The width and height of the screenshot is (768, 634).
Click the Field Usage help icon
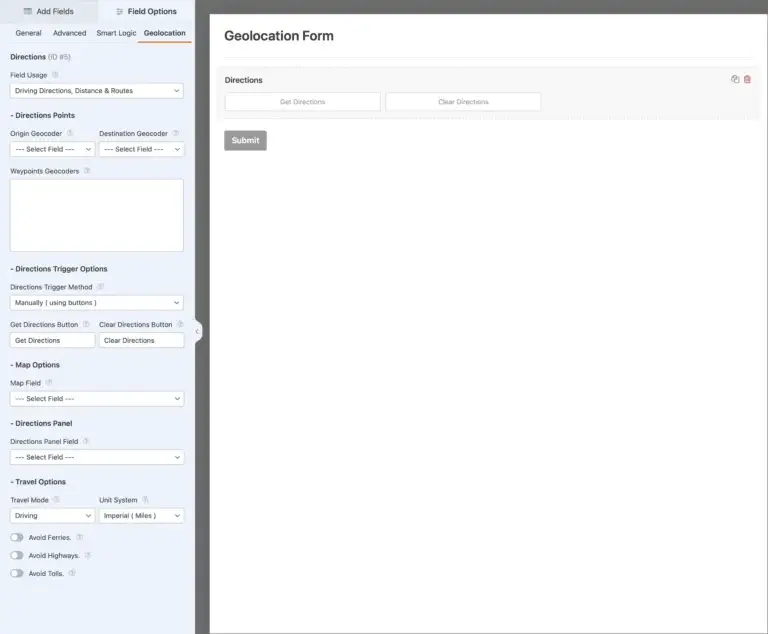tap(55, 75)
